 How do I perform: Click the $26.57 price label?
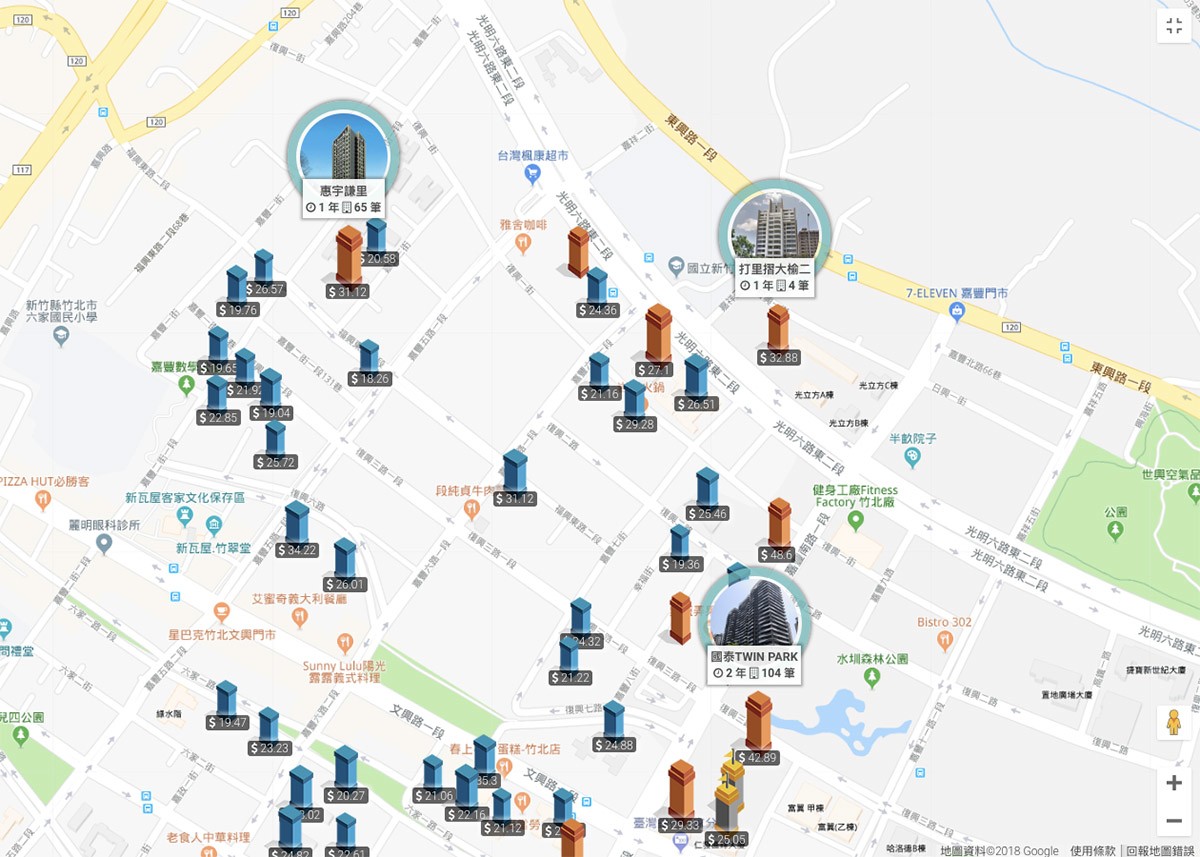pyautogui.click(x=265, y=289)
